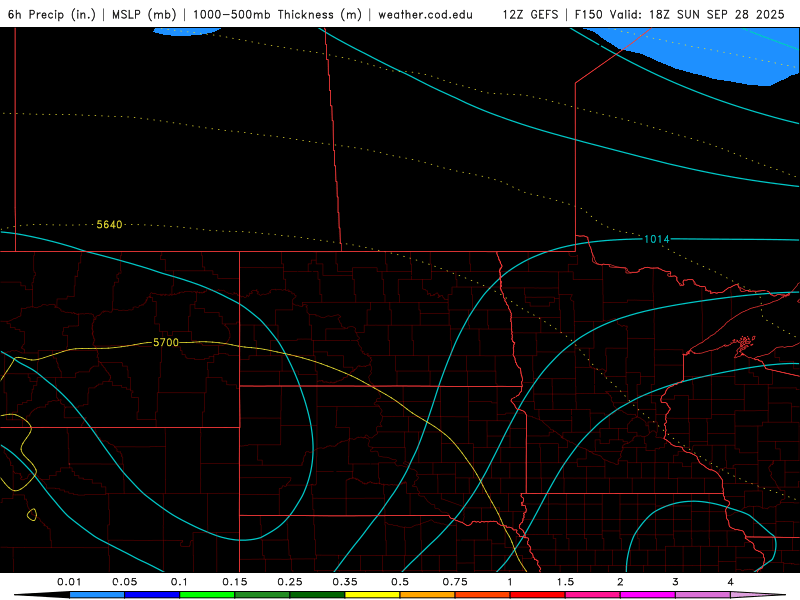The image size is (800, 600).
Task: Click the 0.75 legend value
Action: click(x=455, y=582)
